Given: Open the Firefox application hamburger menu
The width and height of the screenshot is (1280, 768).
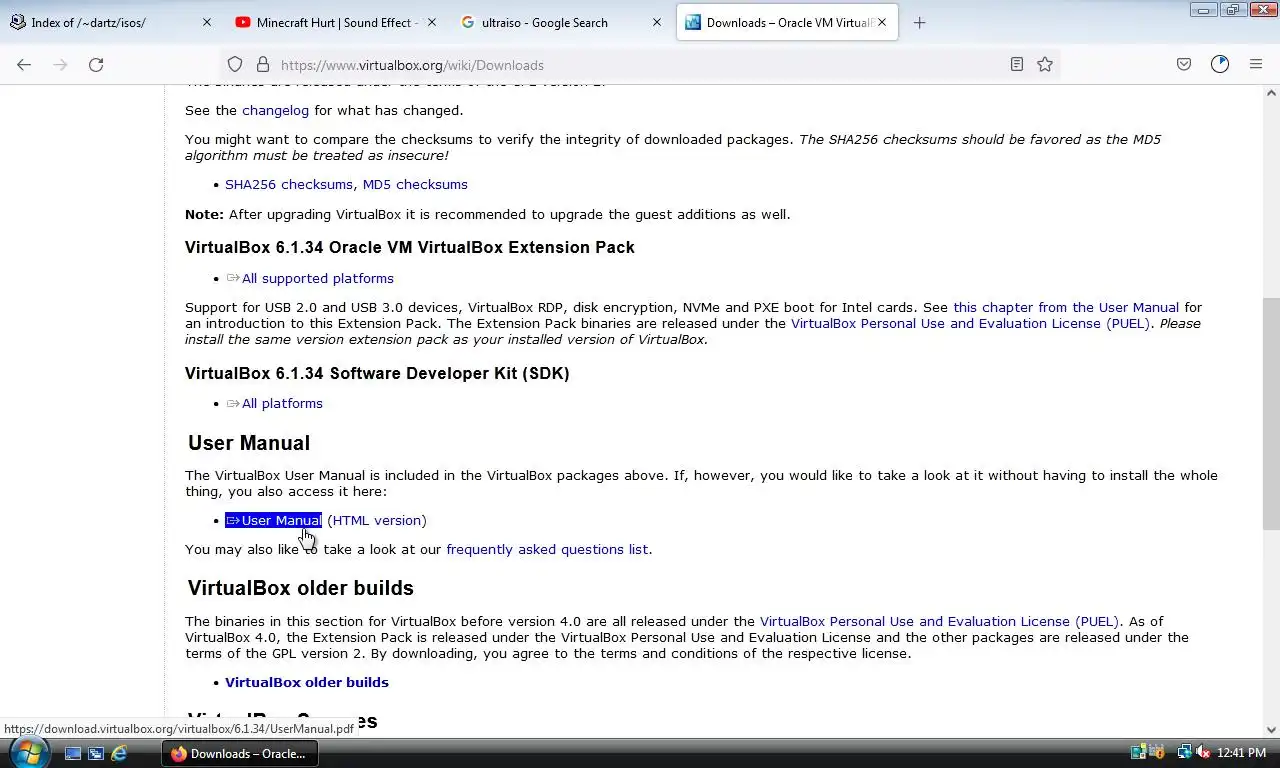Looking at the screenshot, I should (x=1256, y=64).
